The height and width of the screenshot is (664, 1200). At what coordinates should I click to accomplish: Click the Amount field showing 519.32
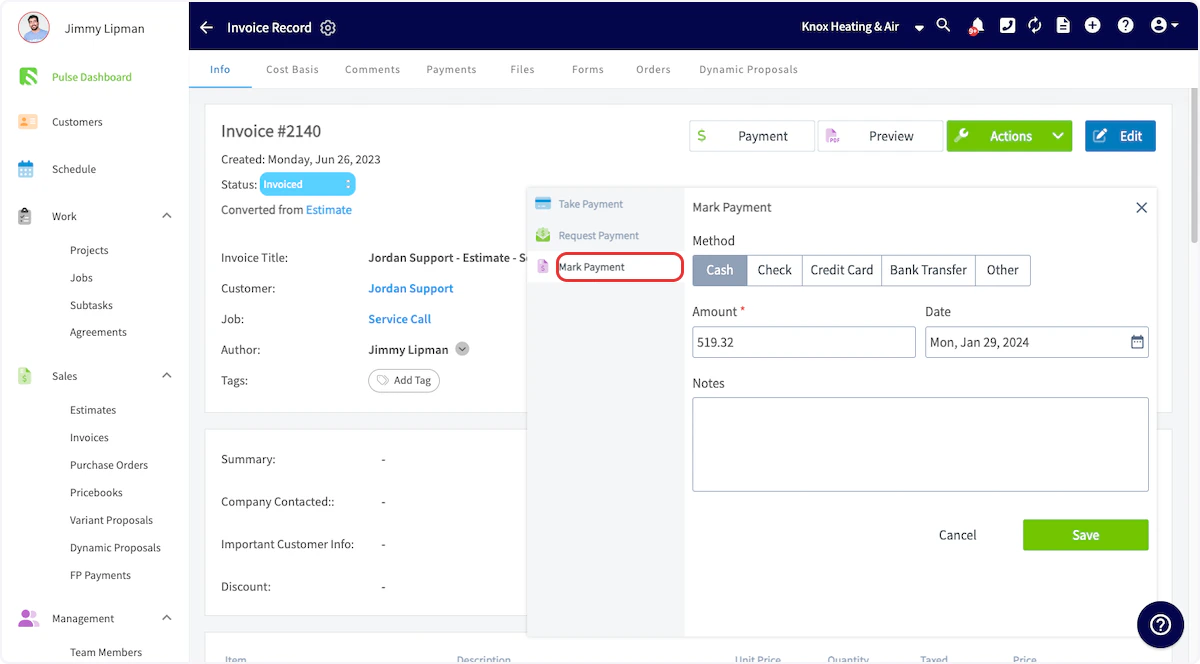[804, 342]
